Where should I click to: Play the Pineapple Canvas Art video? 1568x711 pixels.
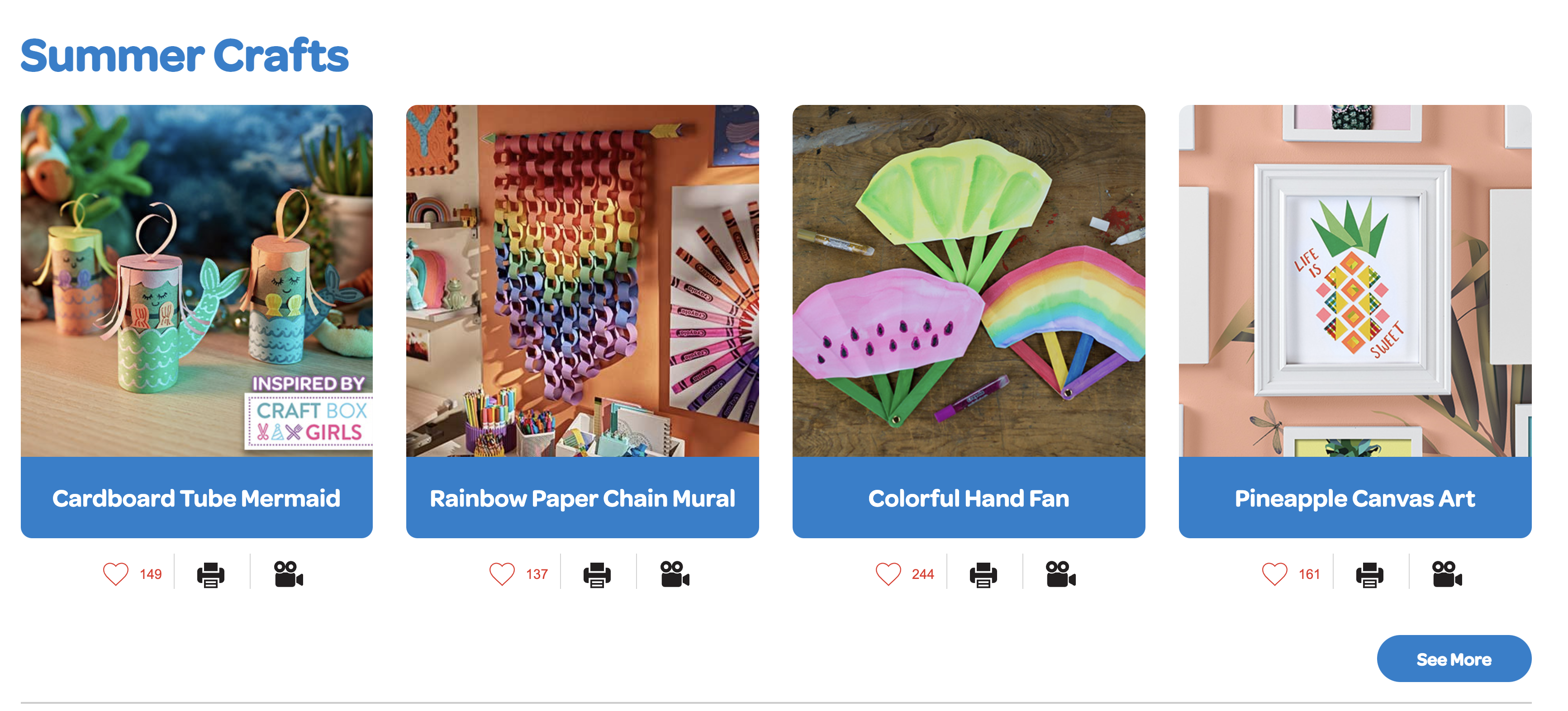1448,574
